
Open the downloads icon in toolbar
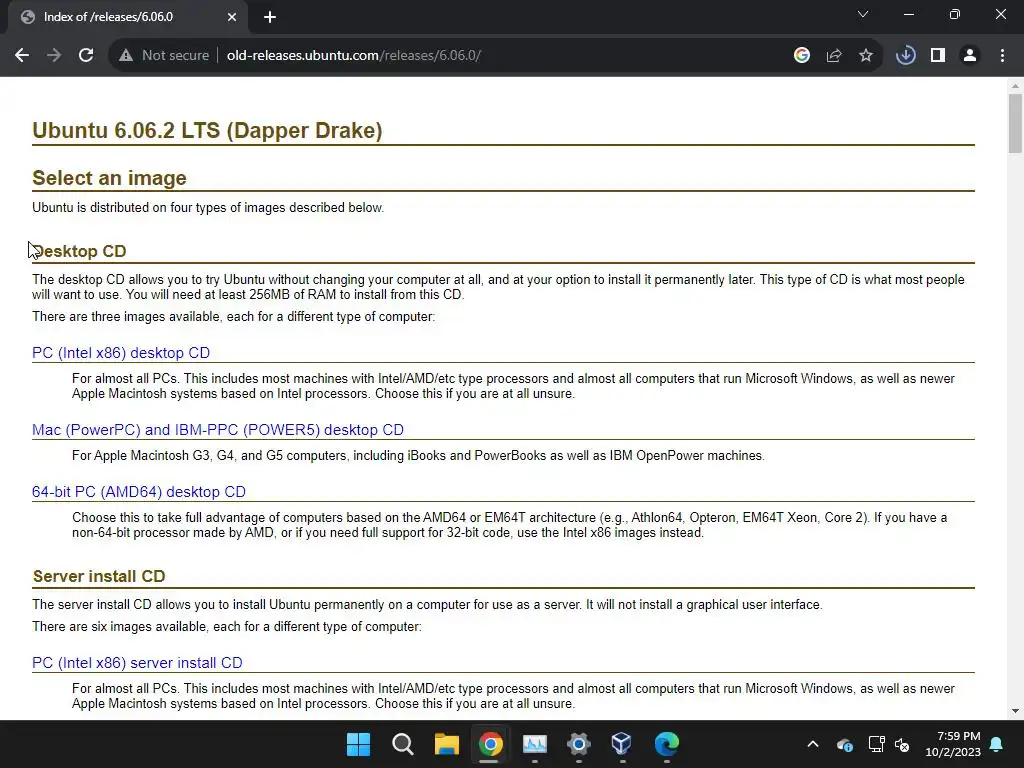[905, 56]
